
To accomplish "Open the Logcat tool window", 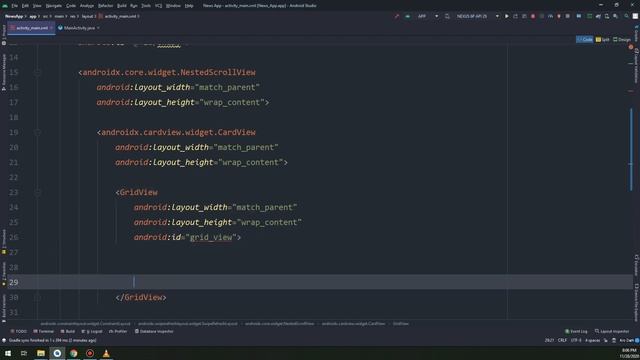I will click(92, 331).
